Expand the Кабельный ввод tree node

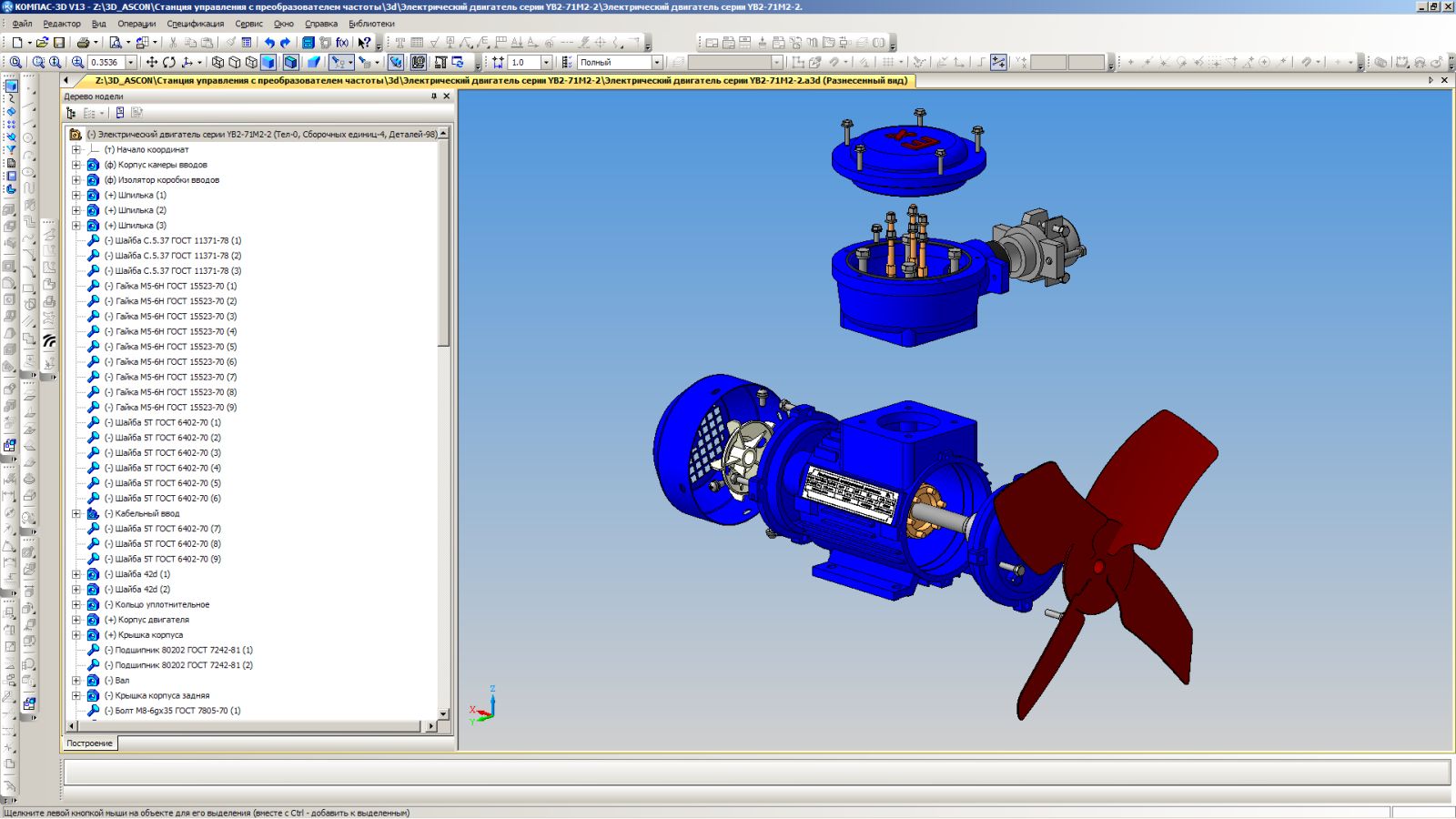[76, 514]
